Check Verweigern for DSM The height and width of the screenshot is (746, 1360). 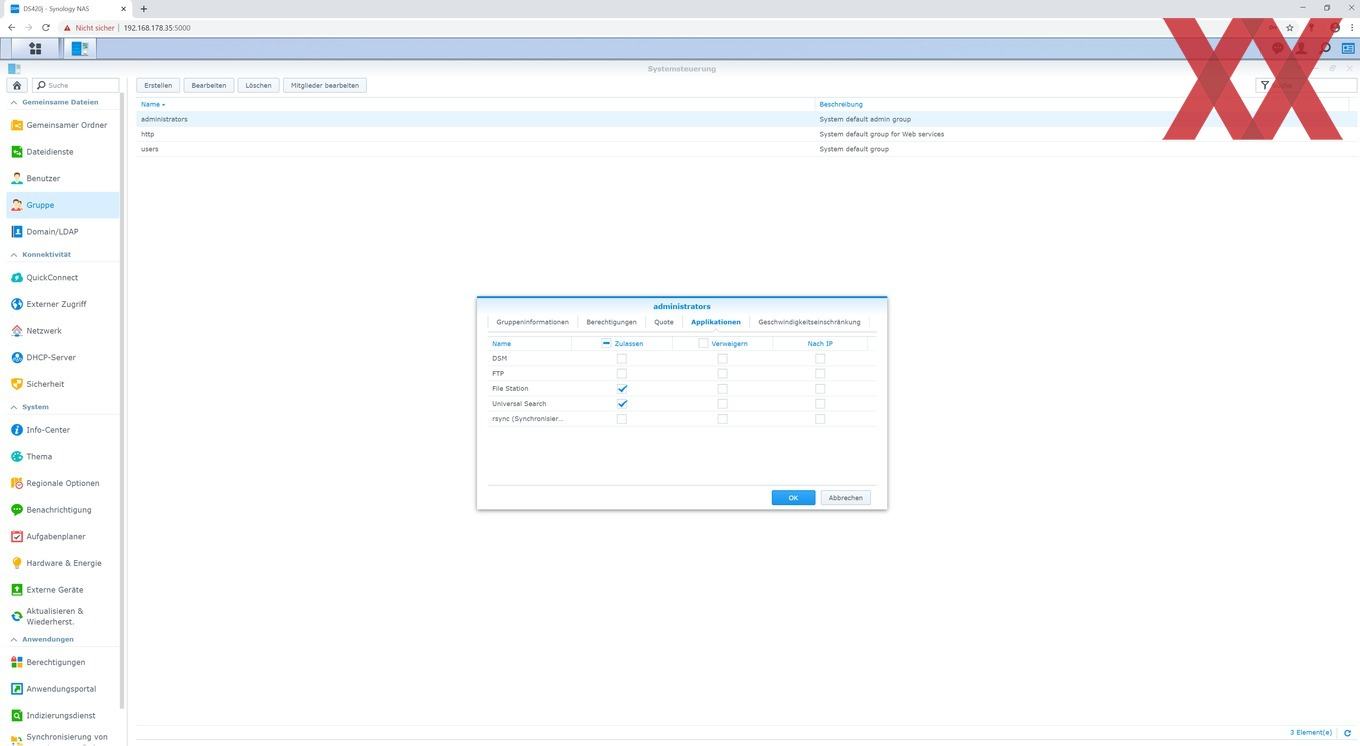(x=722, y=358)
